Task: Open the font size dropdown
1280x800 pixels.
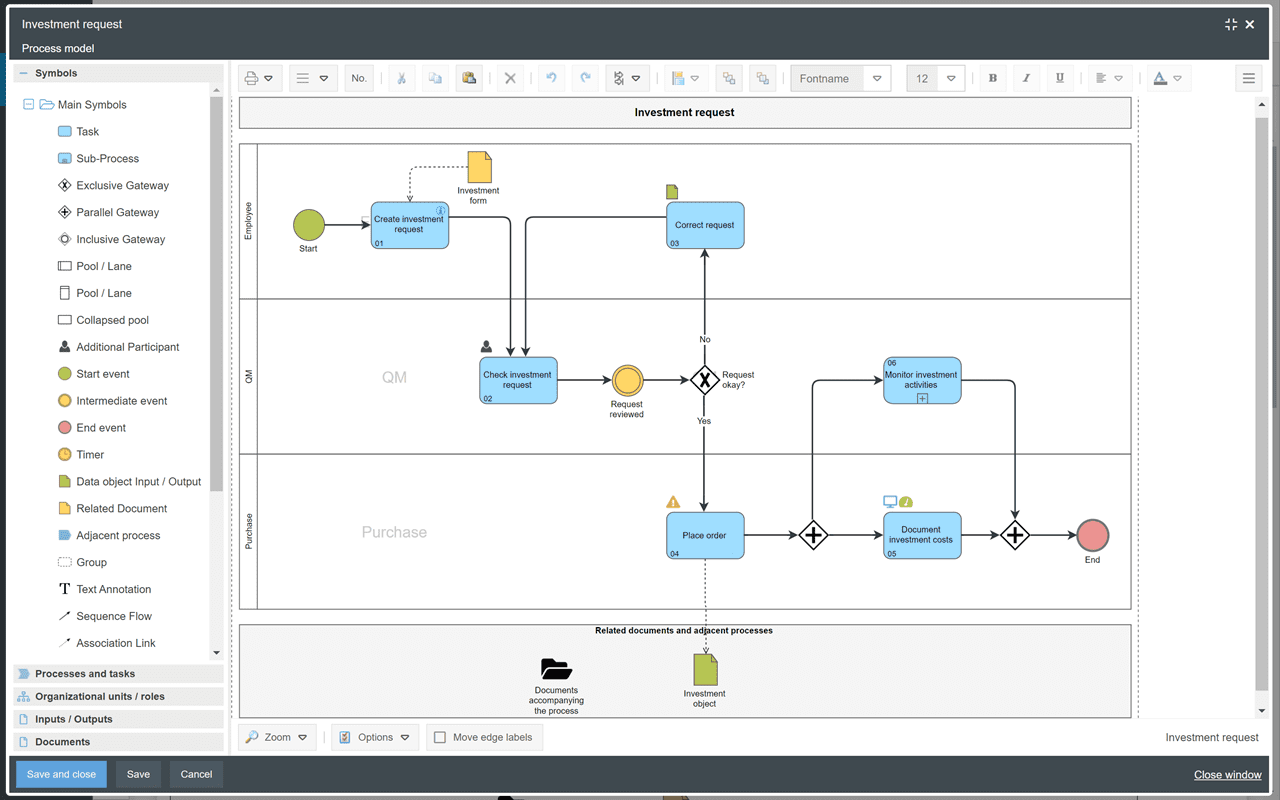Action: point(949,77)
